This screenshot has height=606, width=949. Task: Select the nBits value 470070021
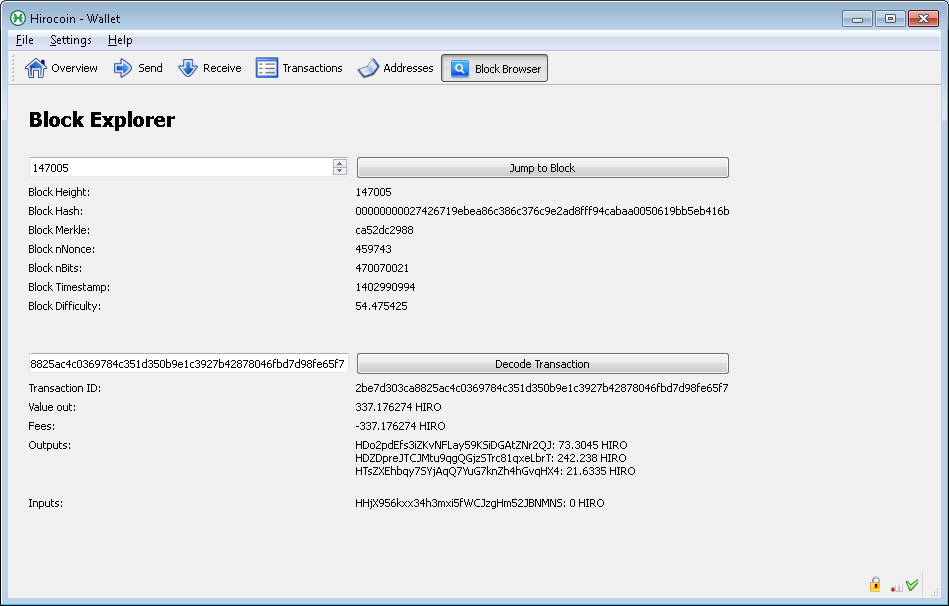(382, 268)
